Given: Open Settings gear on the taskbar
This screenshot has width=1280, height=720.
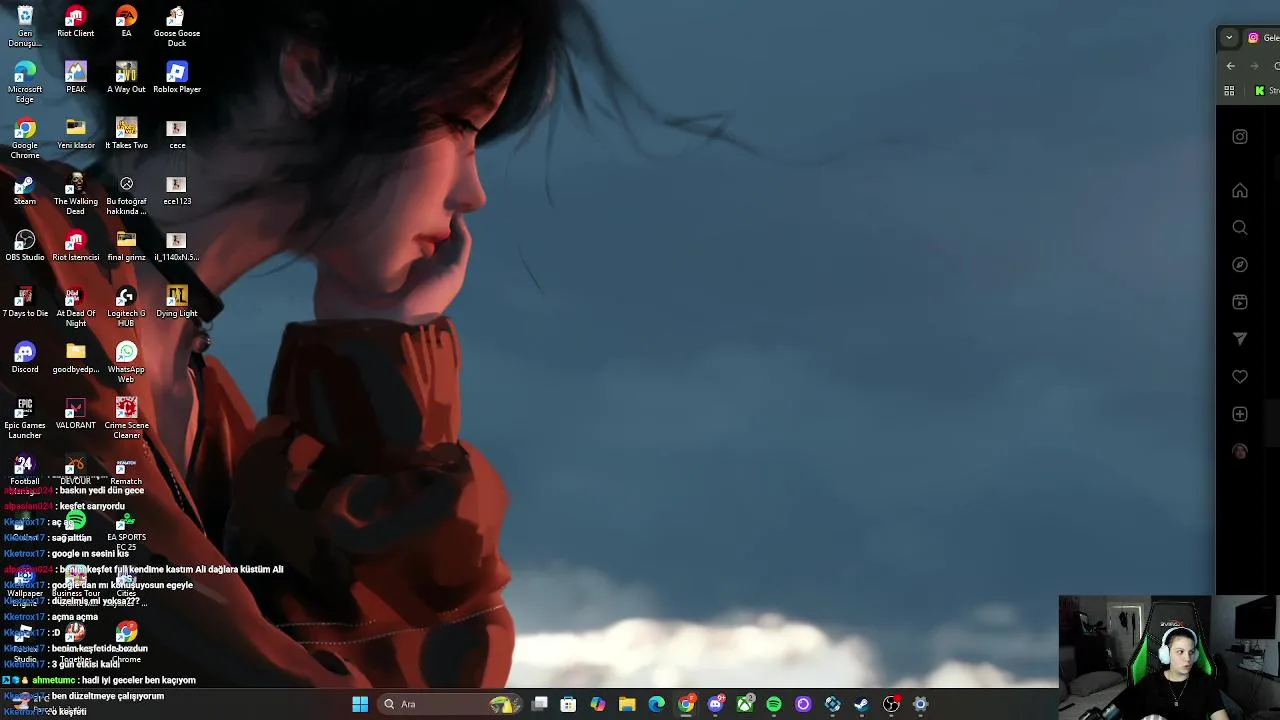Looking at the screenshot, I should pyautogui.click(x=921, y=704).
